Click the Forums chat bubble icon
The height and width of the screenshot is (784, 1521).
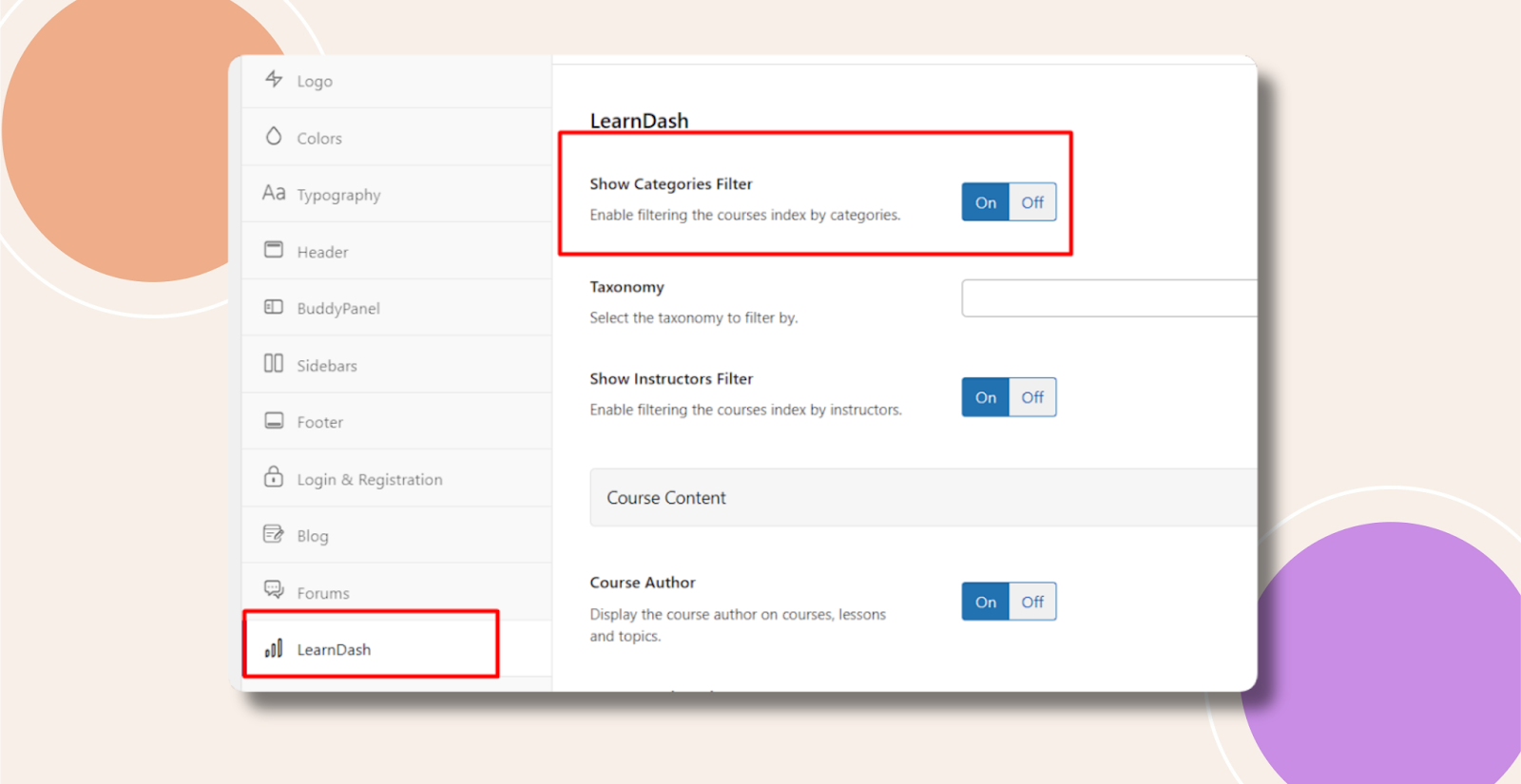click(x=274, y=590)
